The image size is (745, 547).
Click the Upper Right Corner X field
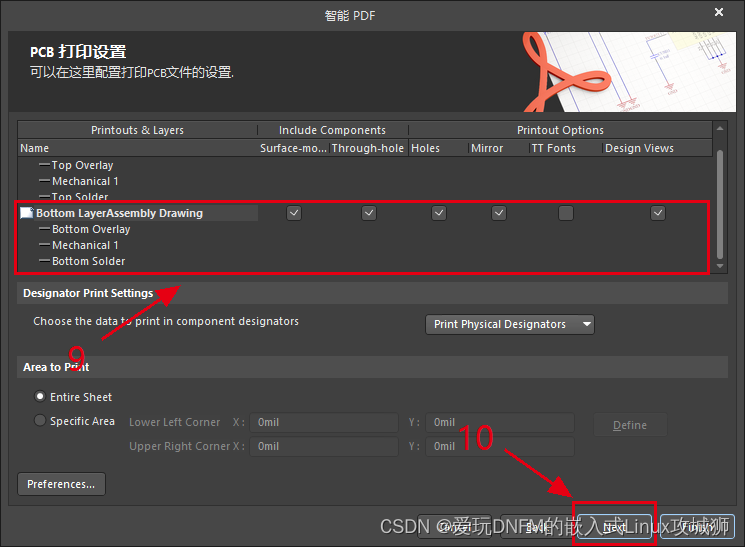[324, 447]
